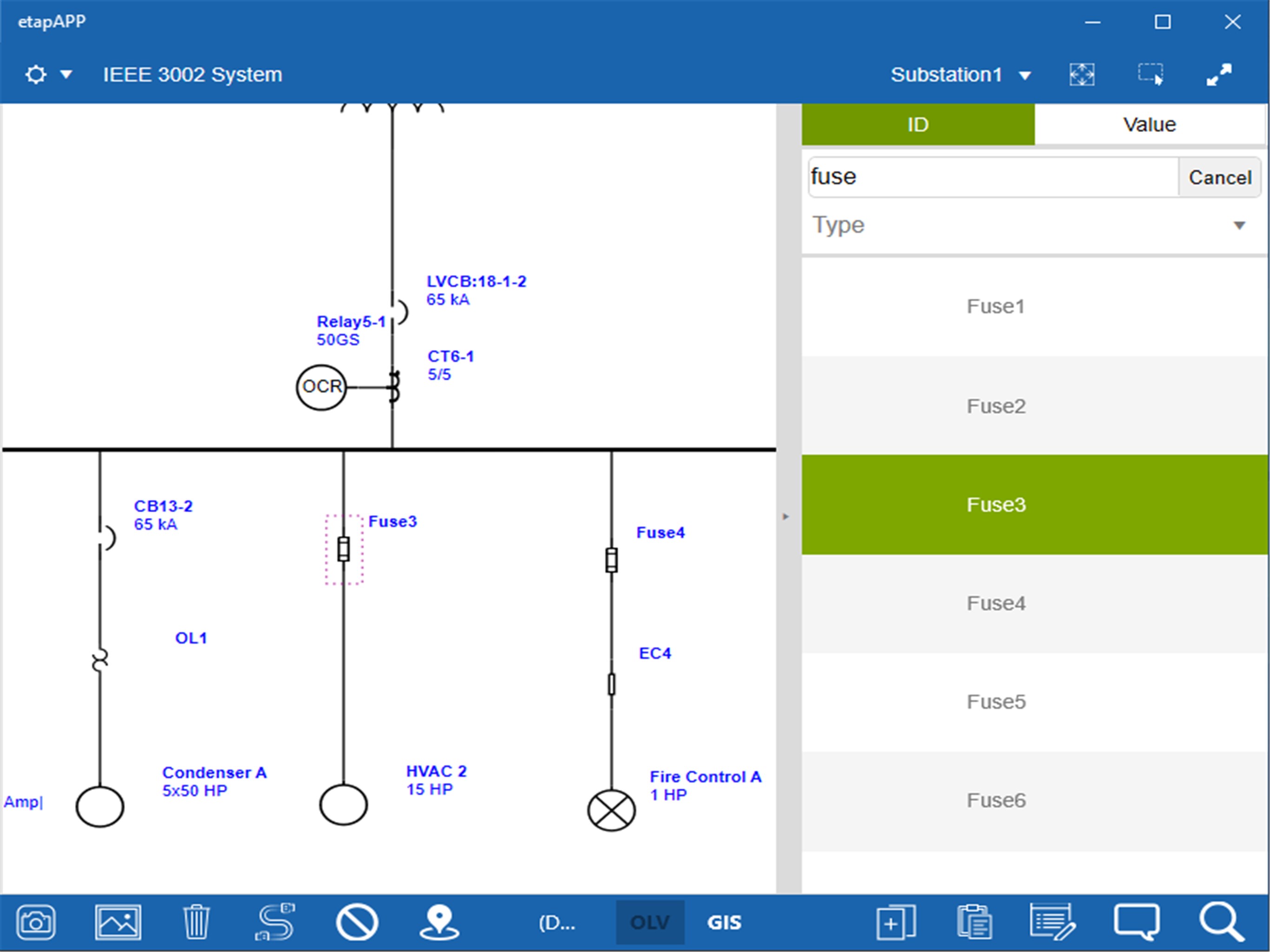Screen dimensions: 1270x952
Task: Open the image gallery icon
Action: coord(118,923)
